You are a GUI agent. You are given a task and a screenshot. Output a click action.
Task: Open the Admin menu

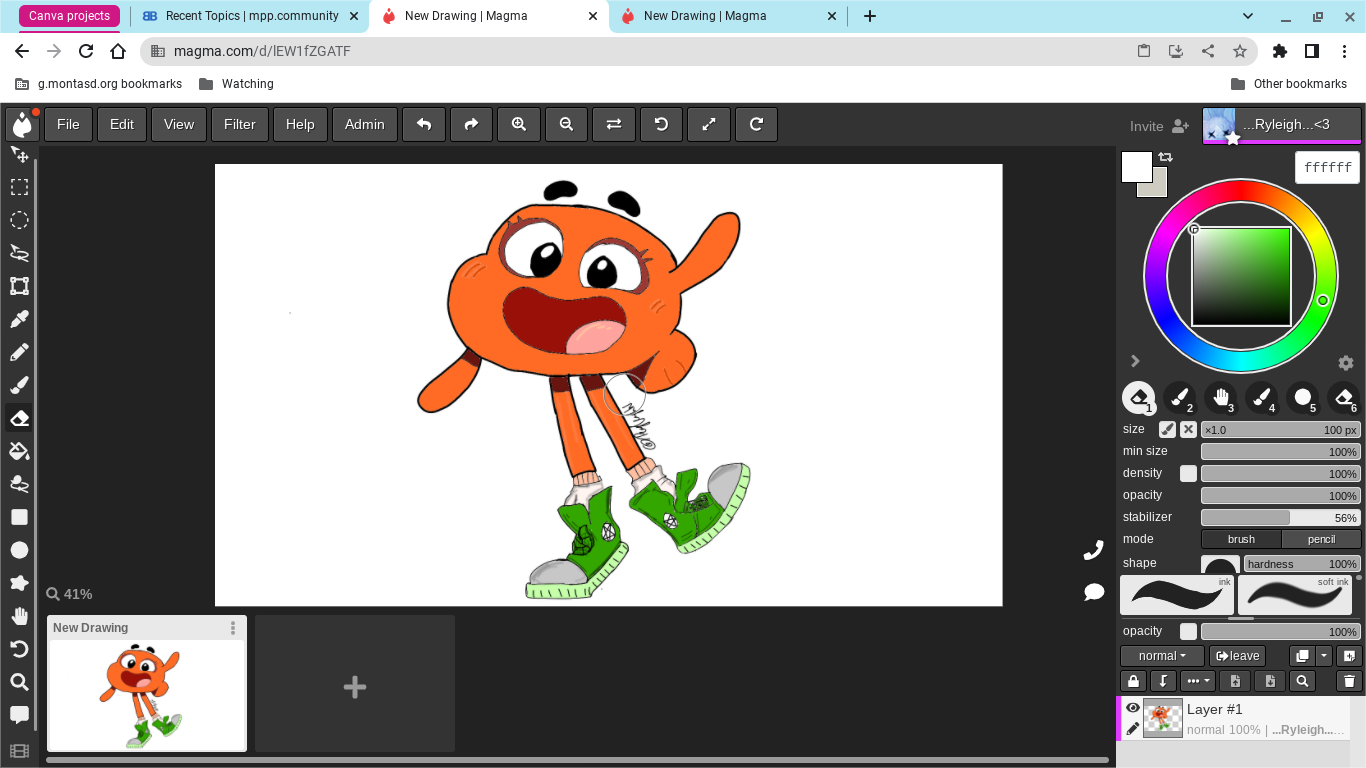(365, 124)
